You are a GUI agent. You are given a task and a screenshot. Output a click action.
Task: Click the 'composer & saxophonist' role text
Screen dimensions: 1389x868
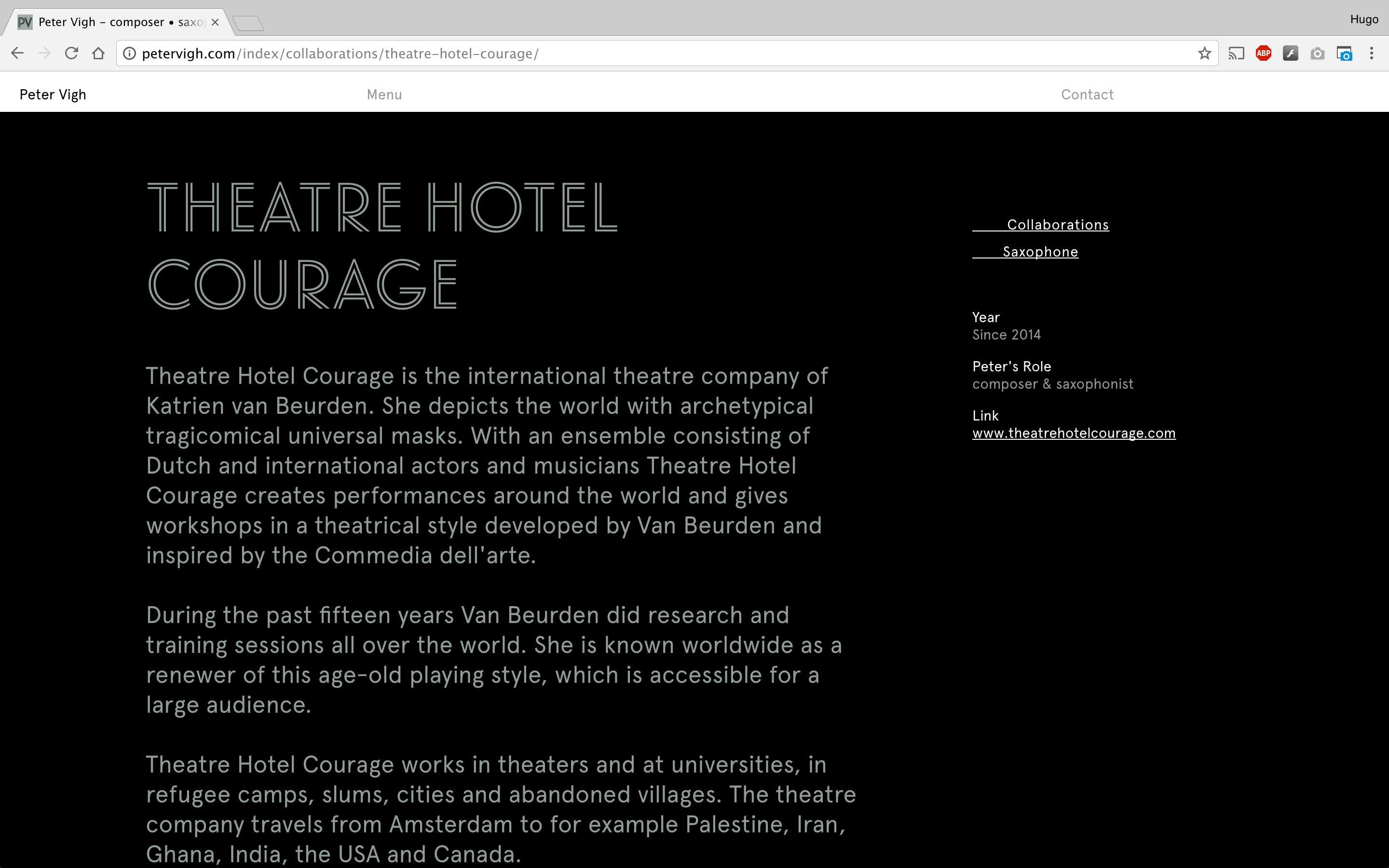tap(1053, 384)
